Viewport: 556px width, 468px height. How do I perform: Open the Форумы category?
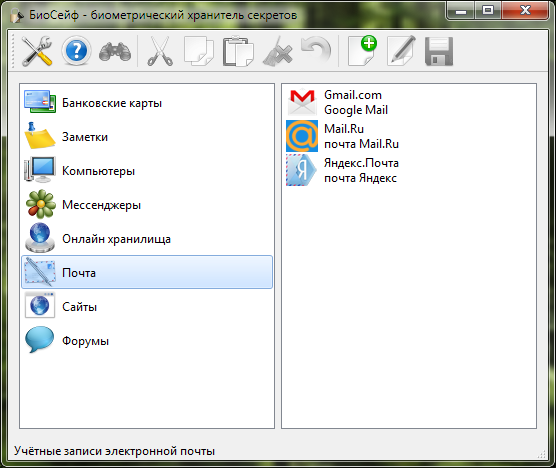pos(147,341)
